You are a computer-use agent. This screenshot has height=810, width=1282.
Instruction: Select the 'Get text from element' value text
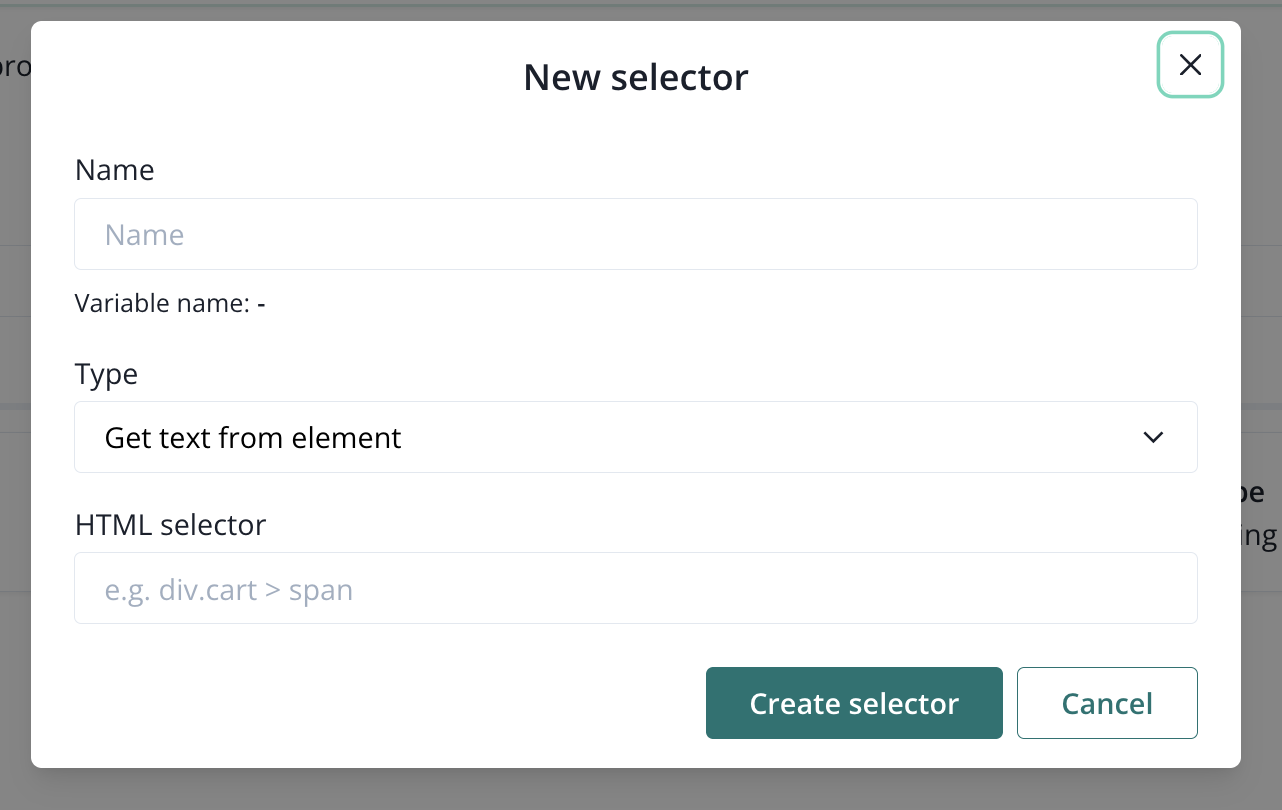(253, 437)
